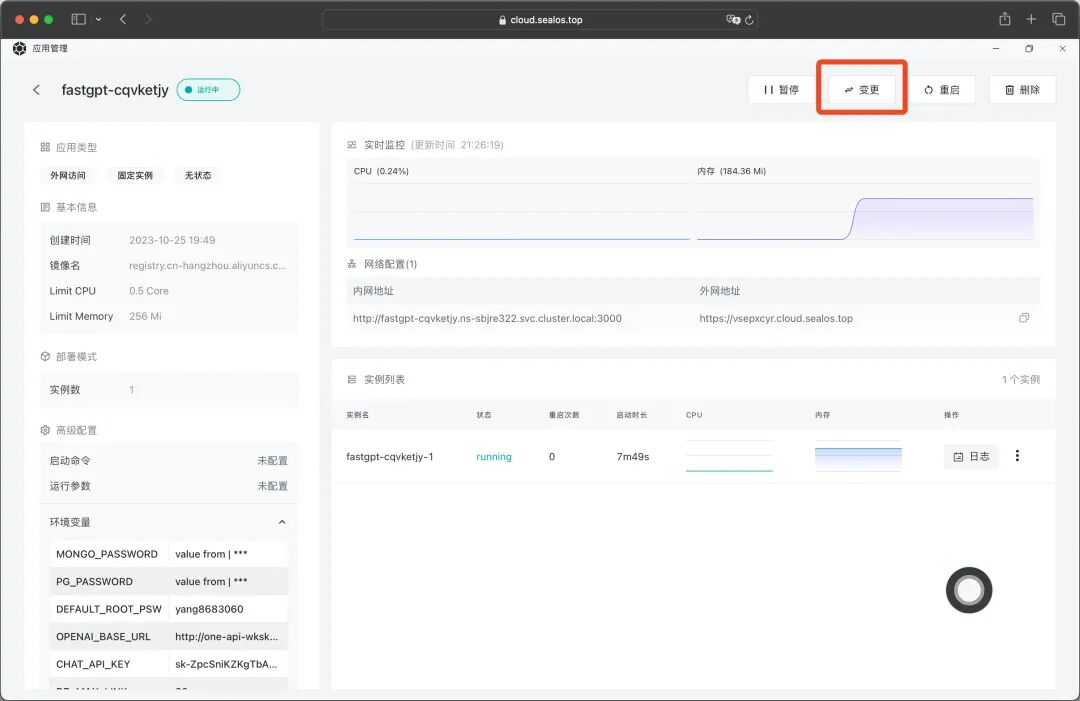The image size is (1080, 701).
Task: Click the instance memory mini chart
Action: tap(858, 456)
